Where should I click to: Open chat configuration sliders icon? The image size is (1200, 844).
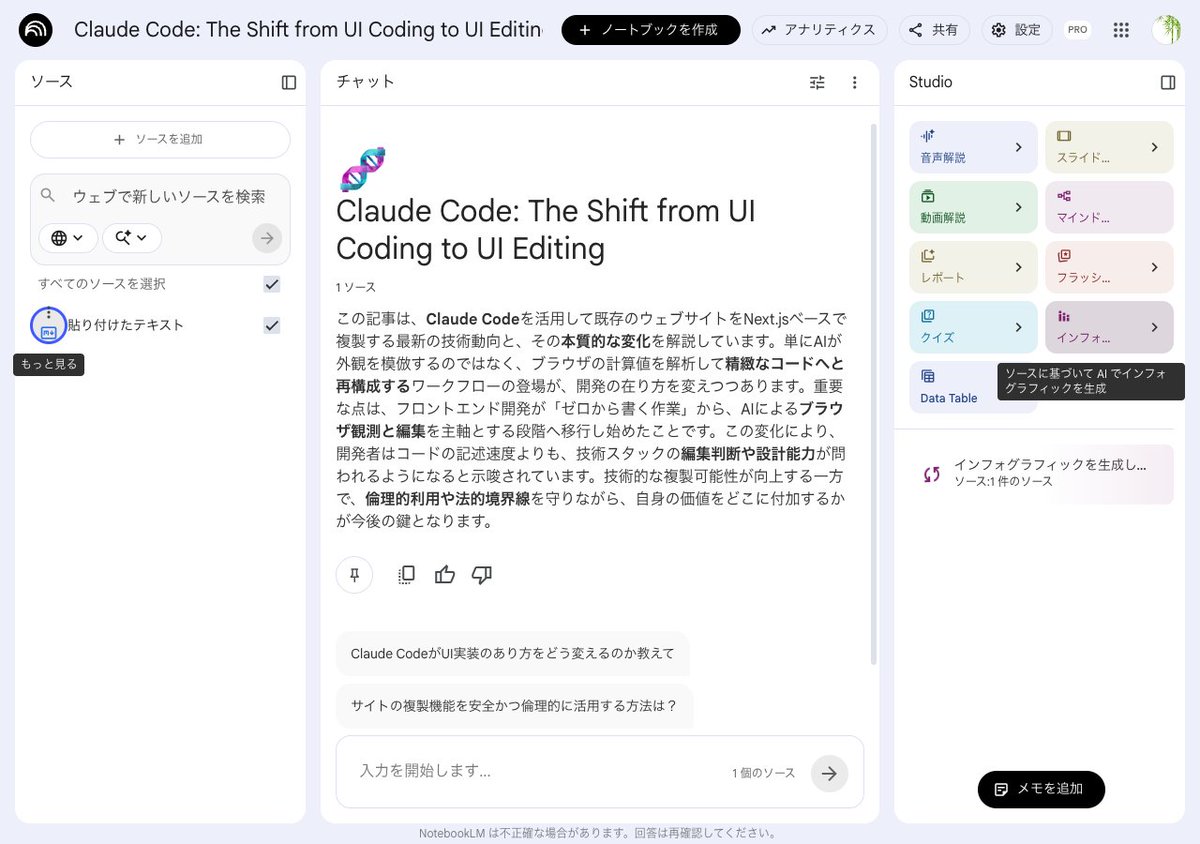(x=817, y=82)
